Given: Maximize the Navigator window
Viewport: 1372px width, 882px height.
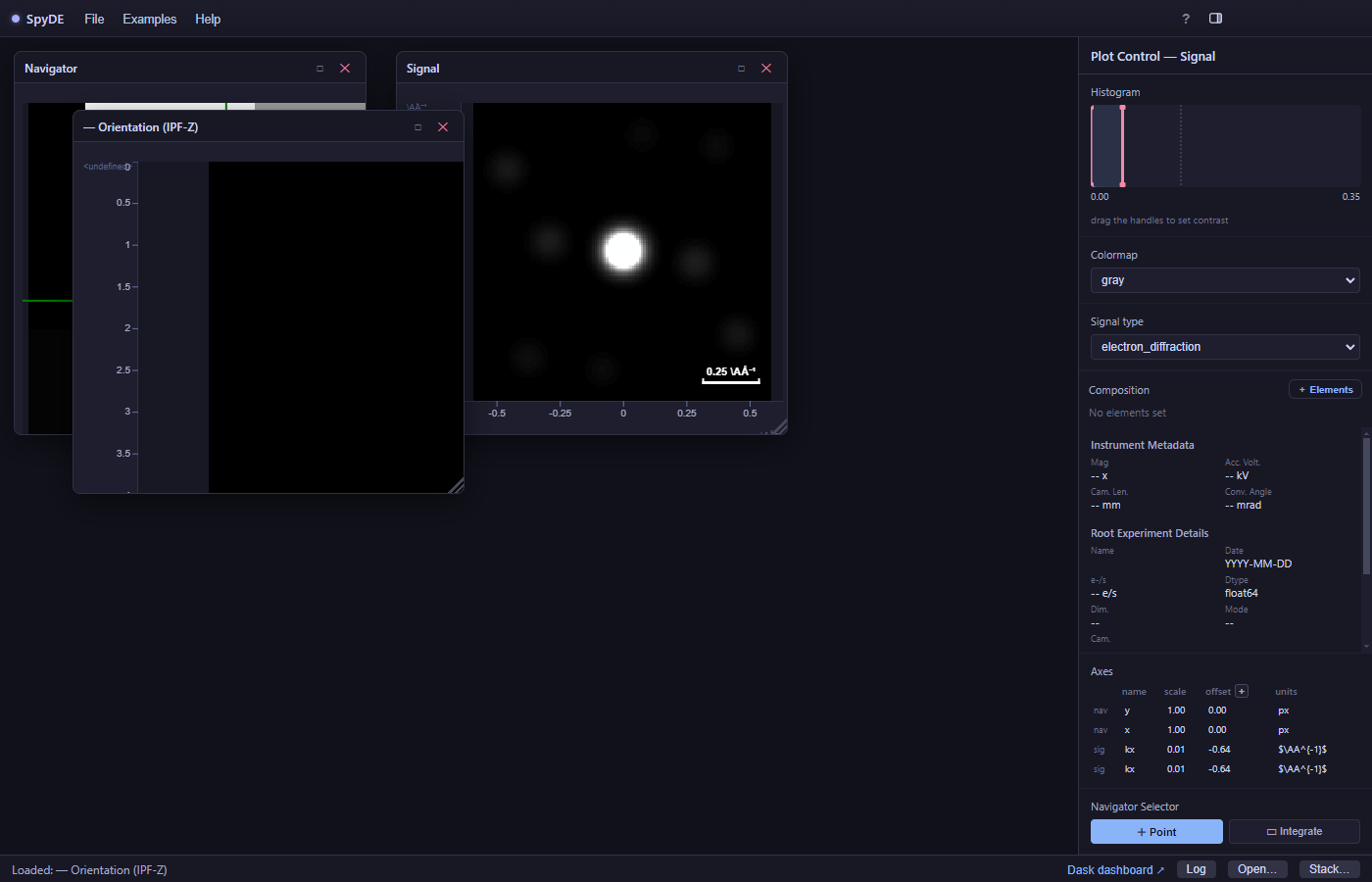Looking at the screenshot, I should point(319,69).
